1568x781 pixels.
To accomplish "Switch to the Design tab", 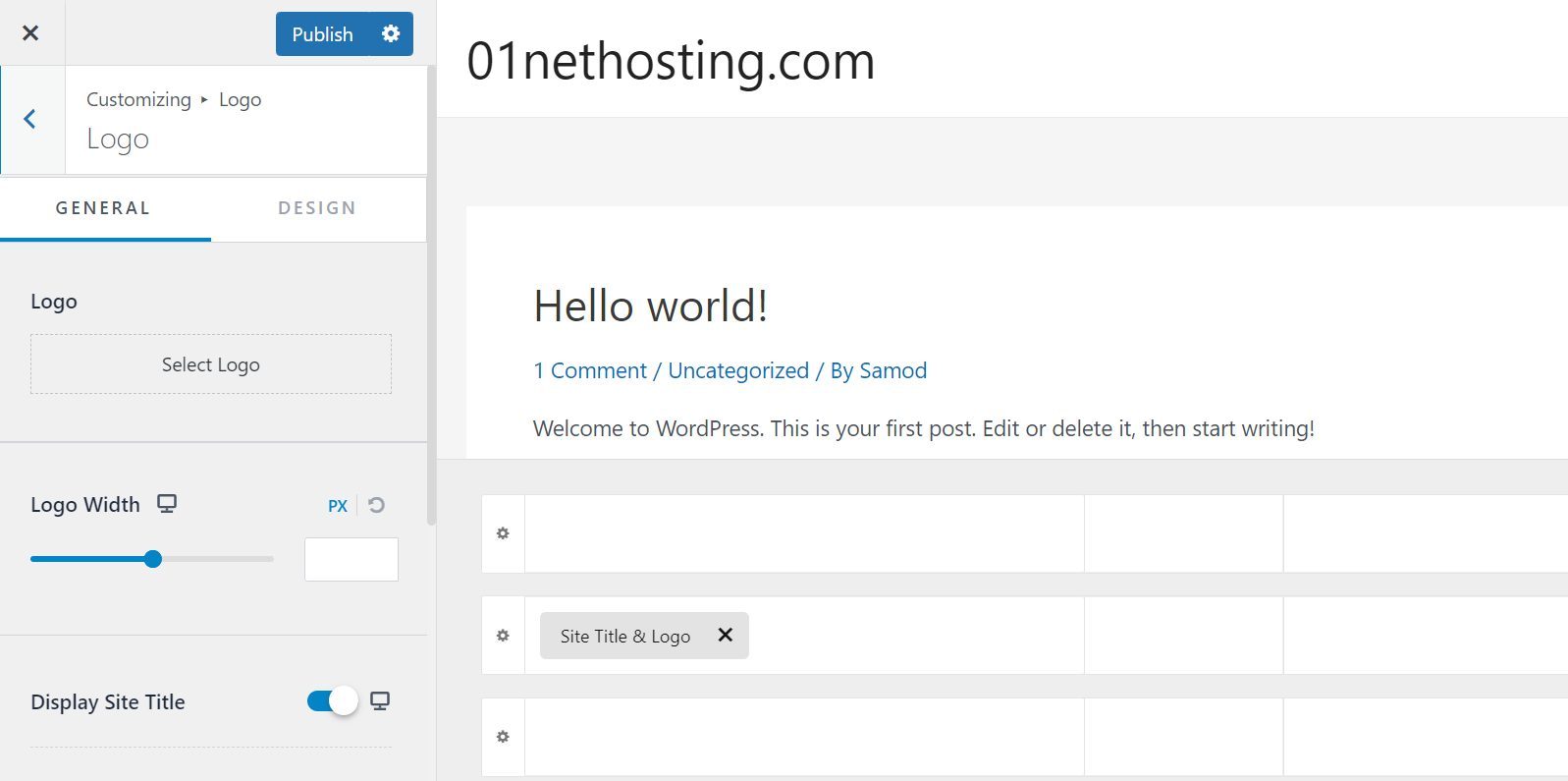I will click(x=317, y=208).
